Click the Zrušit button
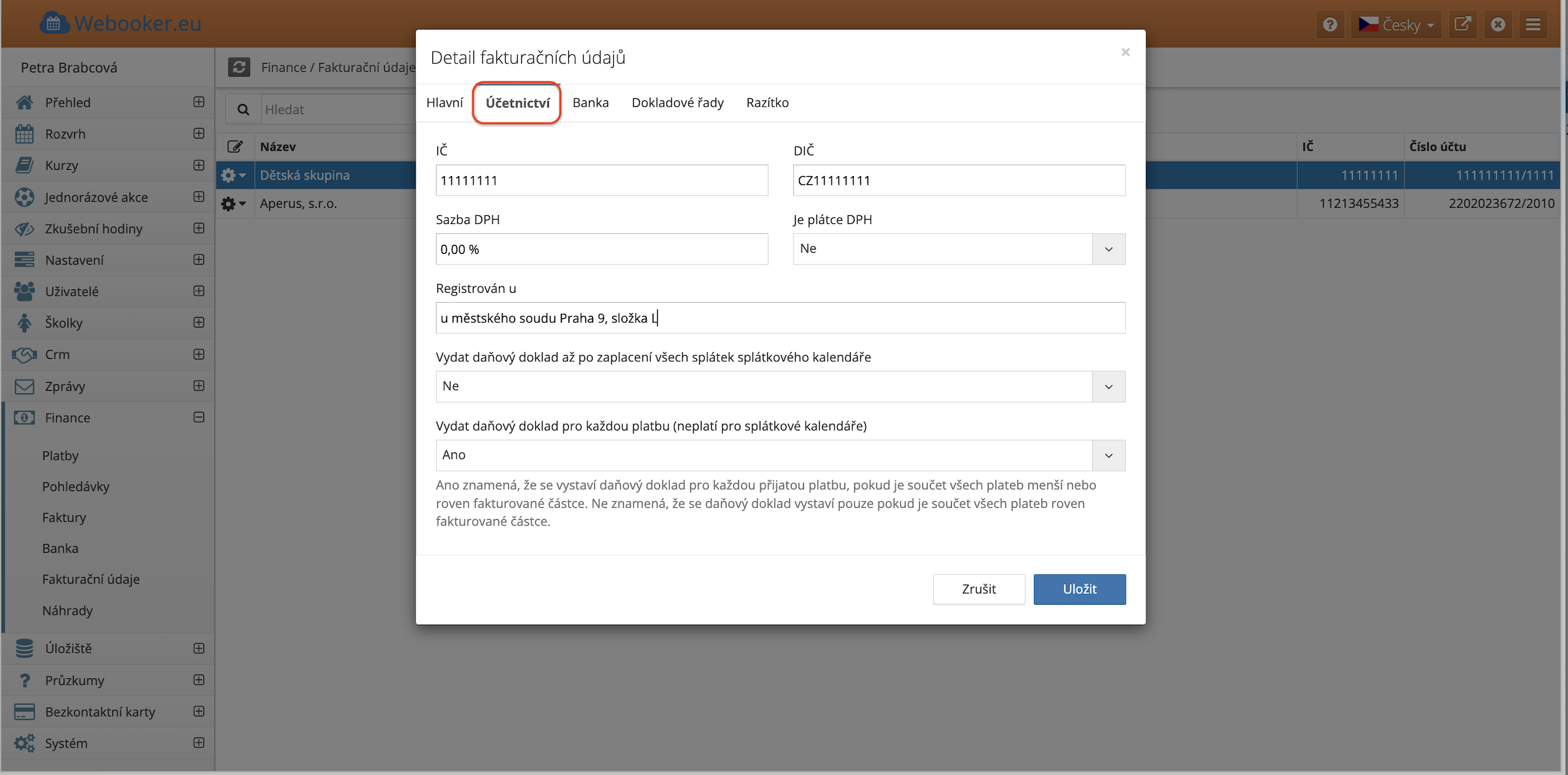 (x=978, y=589)
